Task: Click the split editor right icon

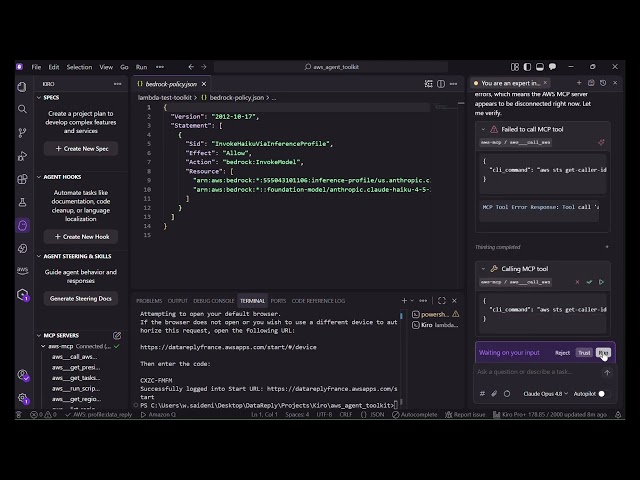Action: pyautogui.click(x=441, y=84)
